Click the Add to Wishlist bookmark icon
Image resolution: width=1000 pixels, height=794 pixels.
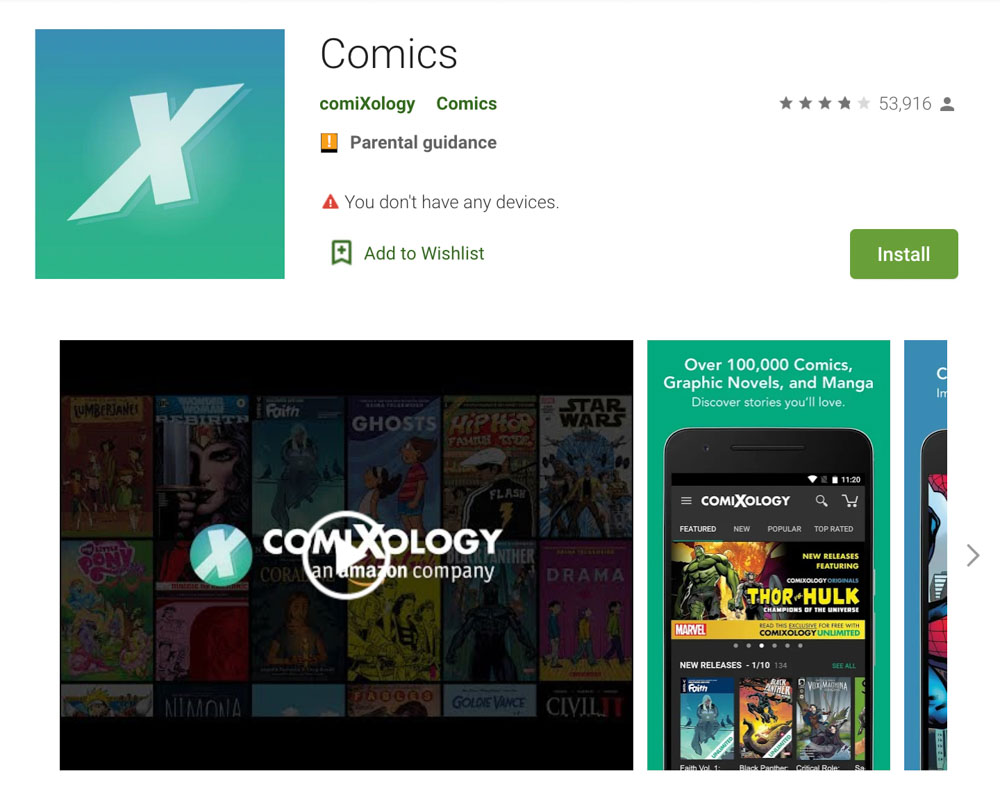point(341,253)
